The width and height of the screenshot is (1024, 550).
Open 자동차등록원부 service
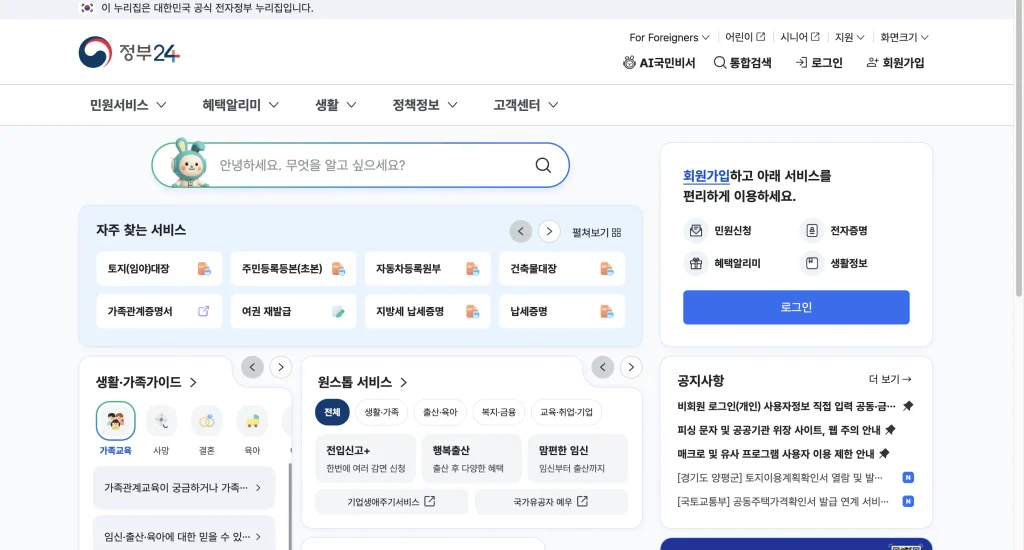click(x=428, y=268)
